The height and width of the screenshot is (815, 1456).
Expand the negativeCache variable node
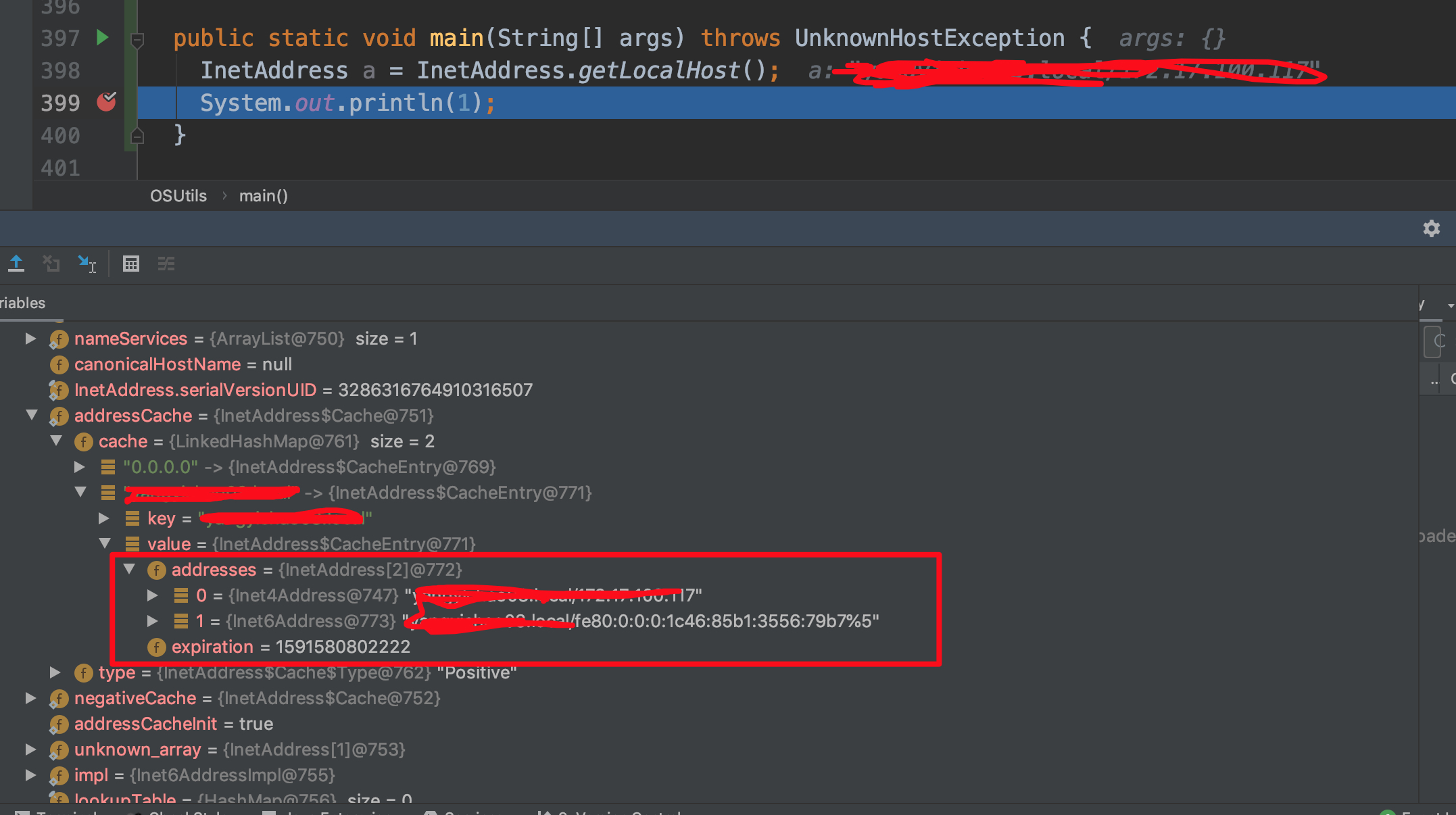pyautogui.click(x=30, y=698)
